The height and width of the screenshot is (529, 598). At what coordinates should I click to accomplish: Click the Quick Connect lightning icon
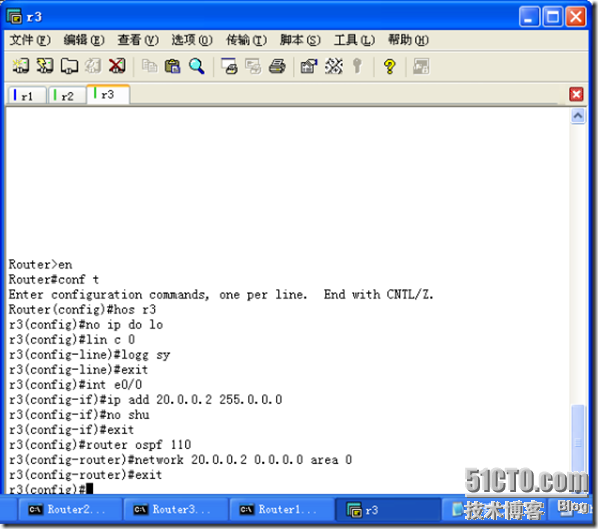click(45, 66)
